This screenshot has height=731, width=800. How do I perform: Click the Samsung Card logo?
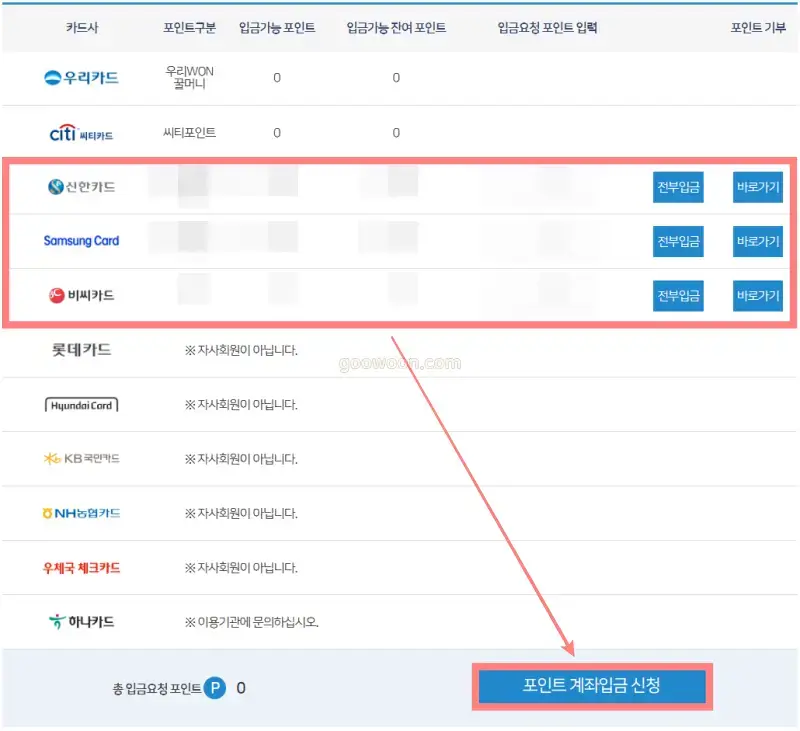tap(81, 241)
